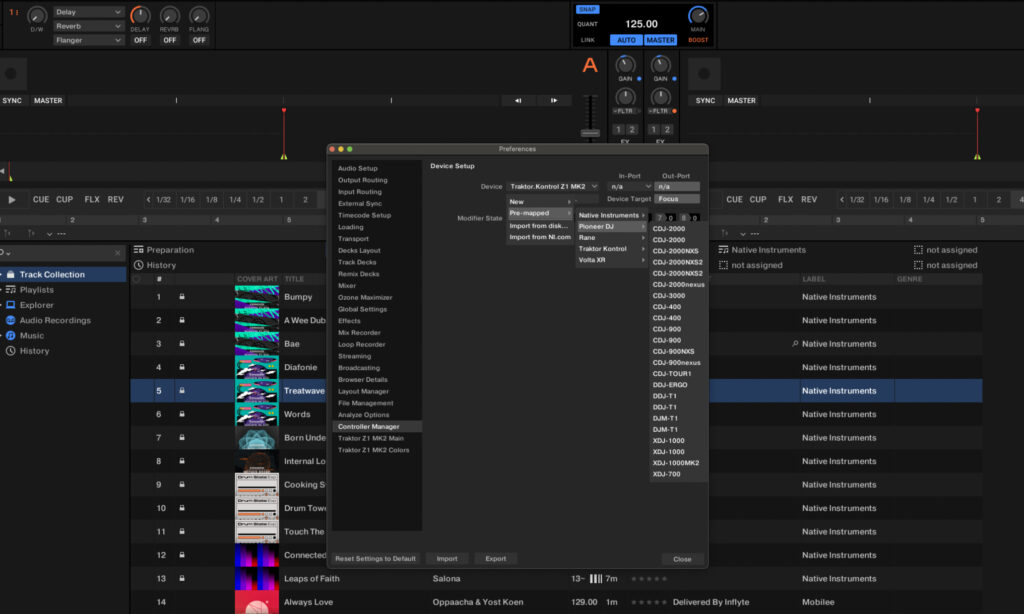This screenshot has width=1024, height=614.
Task: Select the Music source icon in the sidebar
Action: click(x=9, y=334)
